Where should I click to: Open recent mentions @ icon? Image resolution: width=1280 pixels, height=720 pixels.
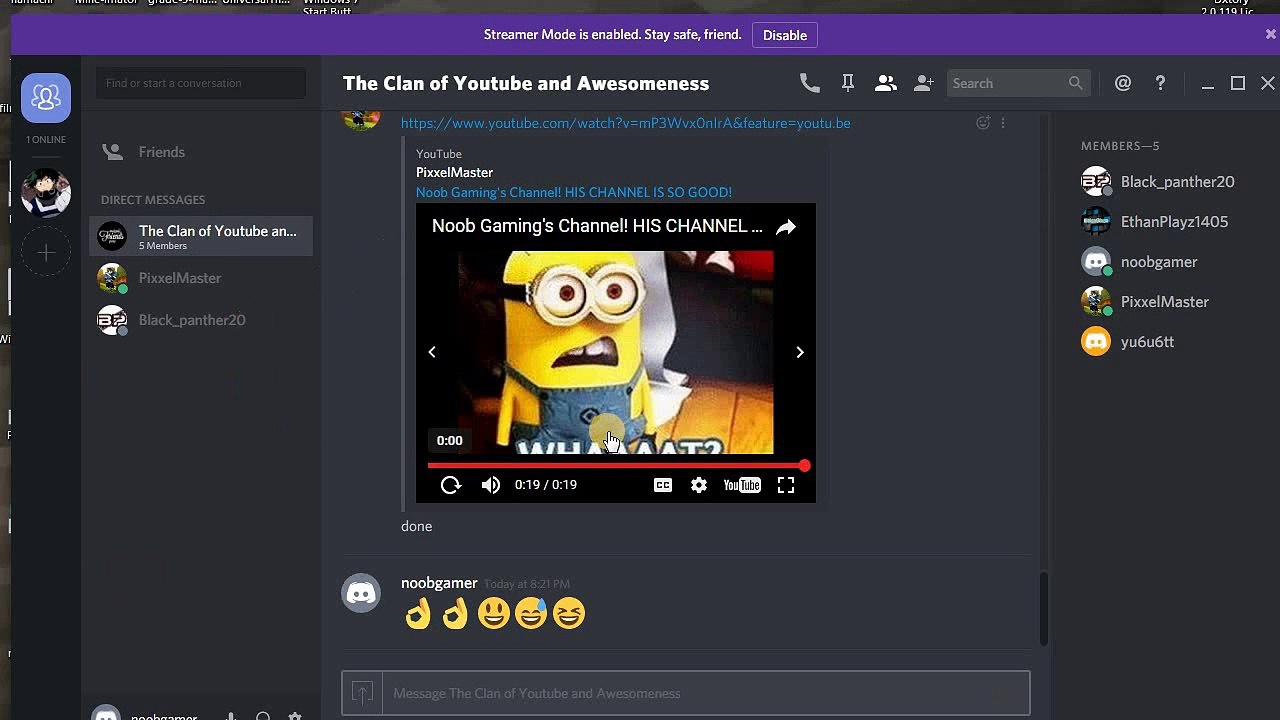pos(1123,83)
